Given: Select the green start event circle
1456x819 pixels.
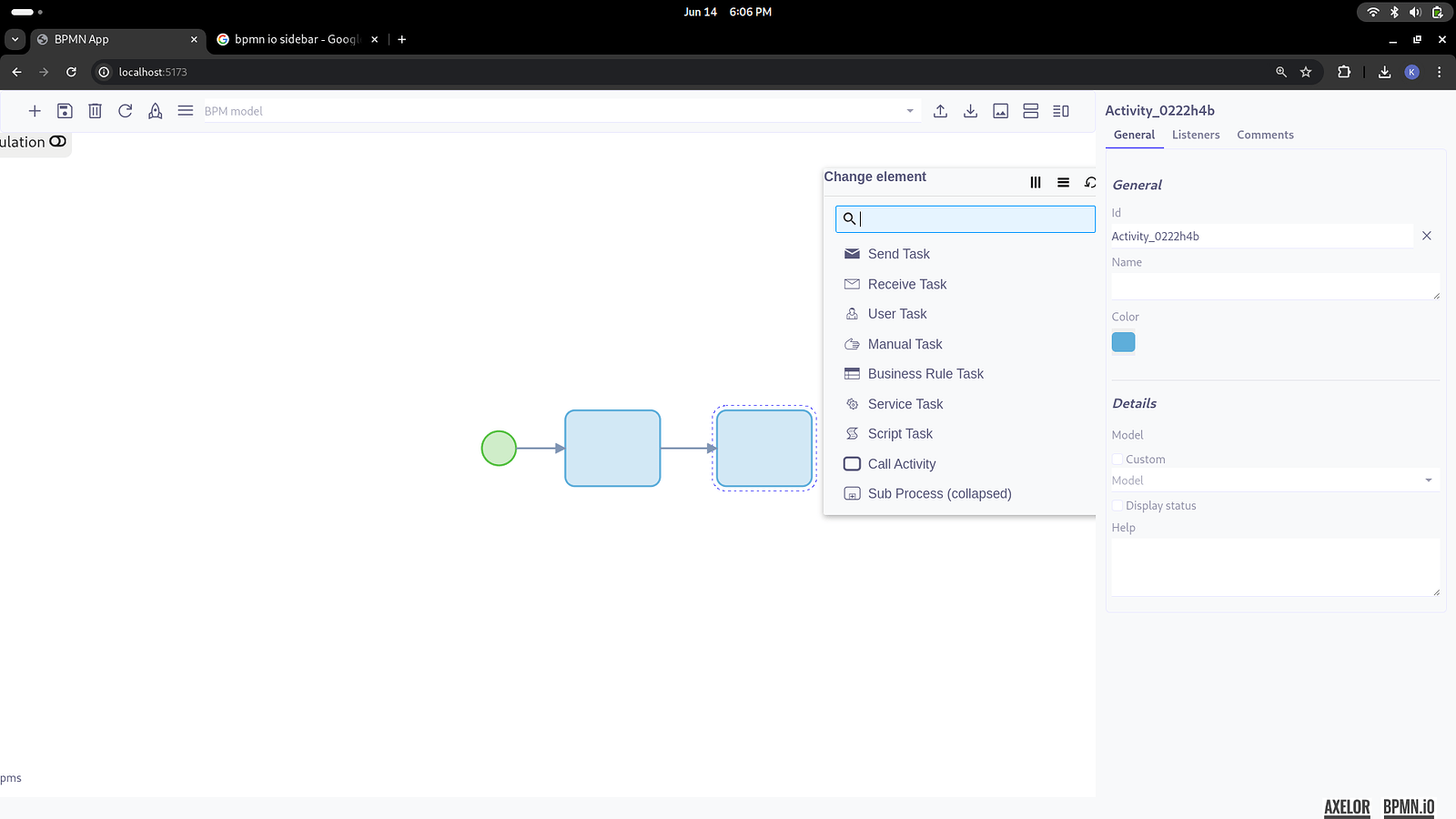Looking at the screenshot, I should click(x=499, y=449).
